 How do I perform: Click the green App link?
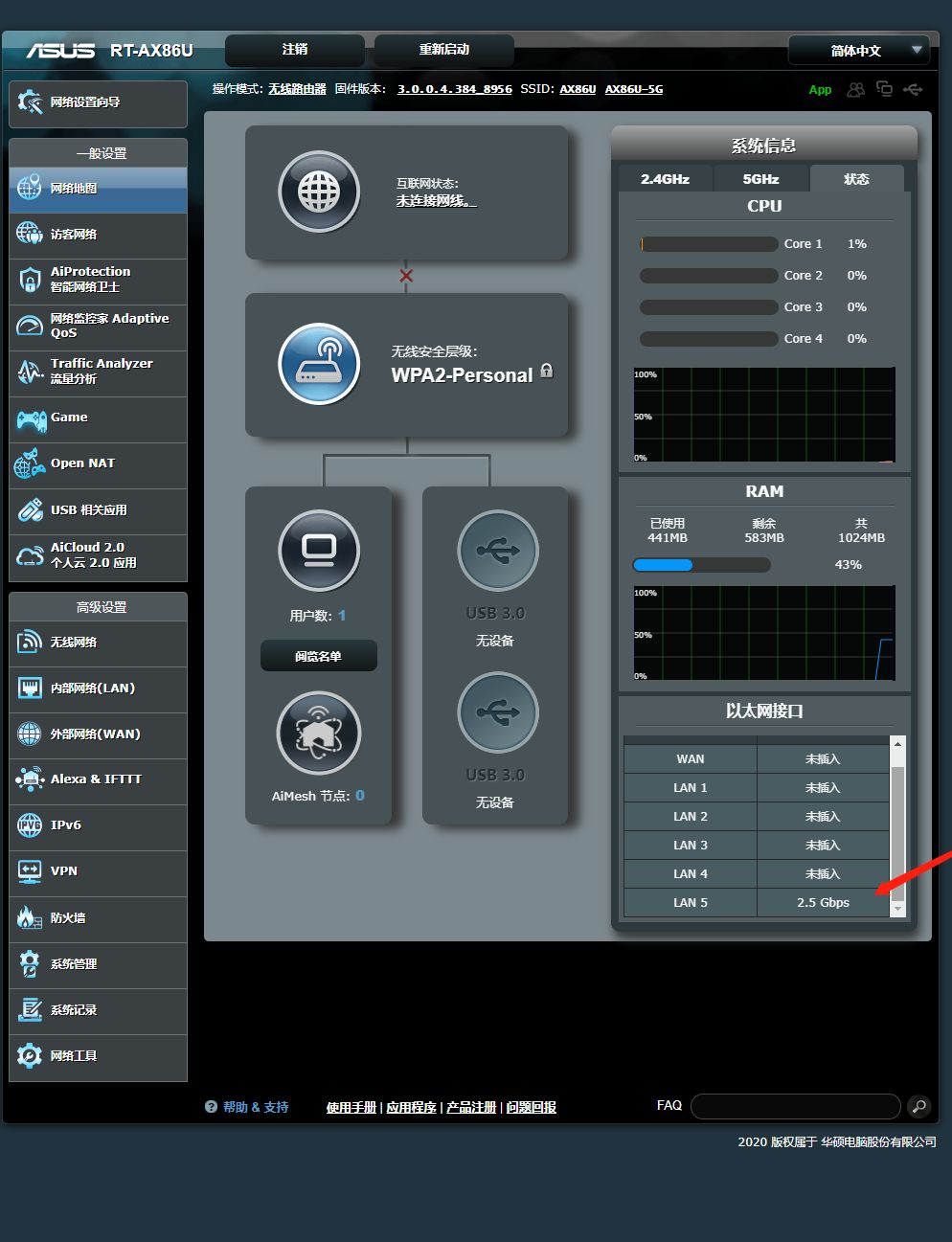coord(820,90)
